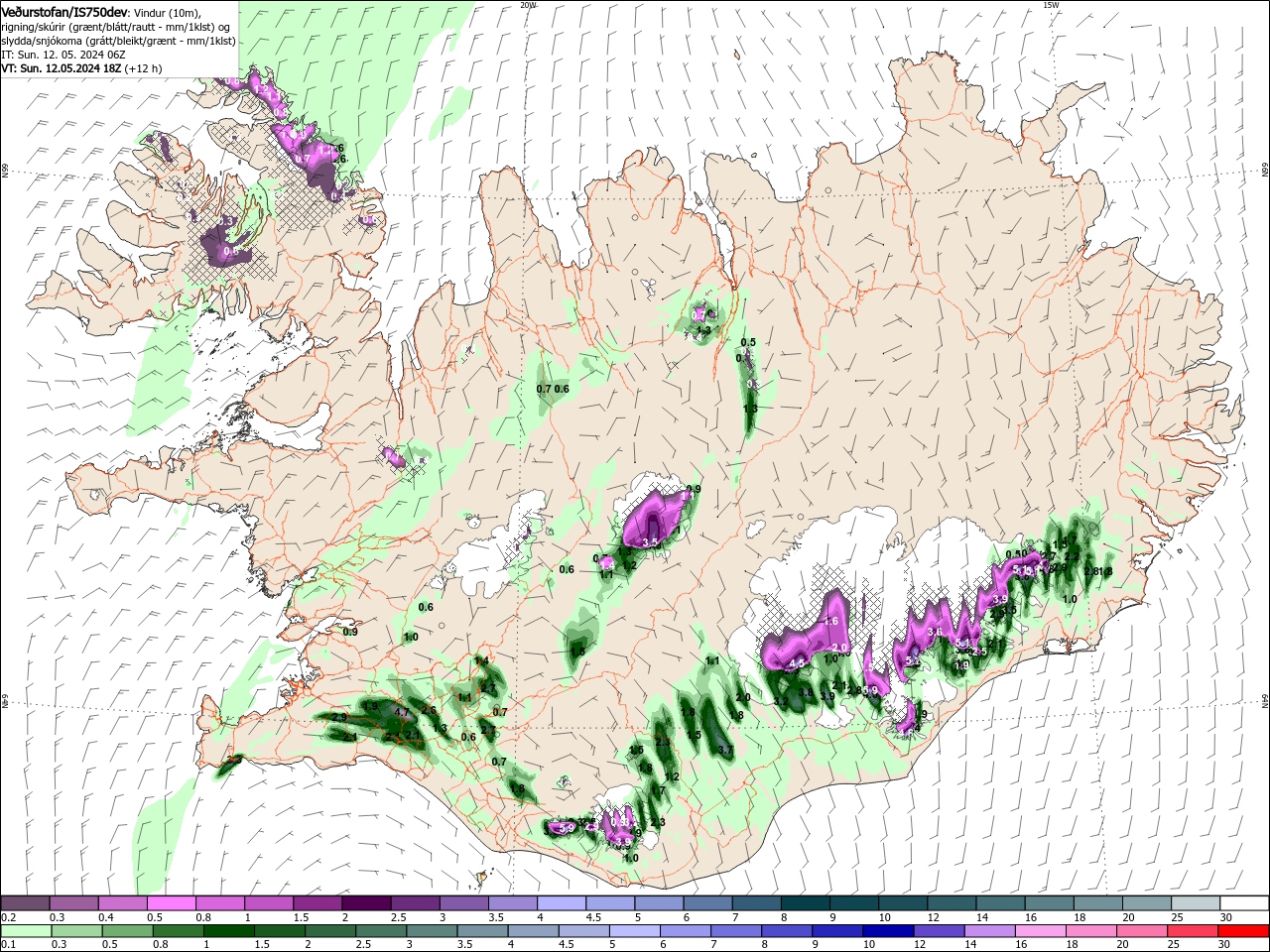Pick the pale grey snow swatch between 25 and 30
The image size is (1270, 952).
(x=1194, y=903)
